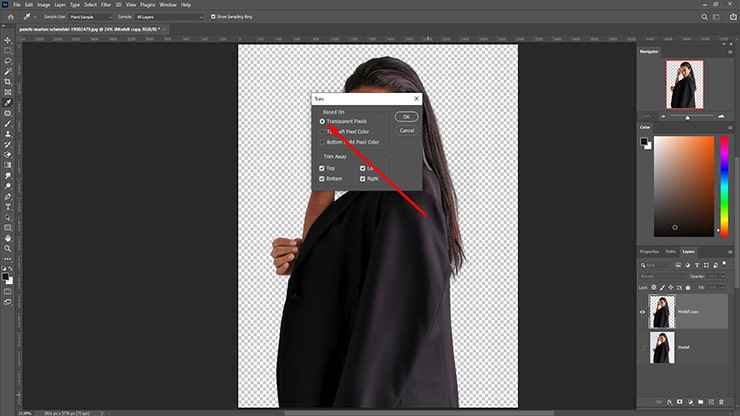
Task: Open the layer filter Kind dropdown
Action: click(656, 265)
